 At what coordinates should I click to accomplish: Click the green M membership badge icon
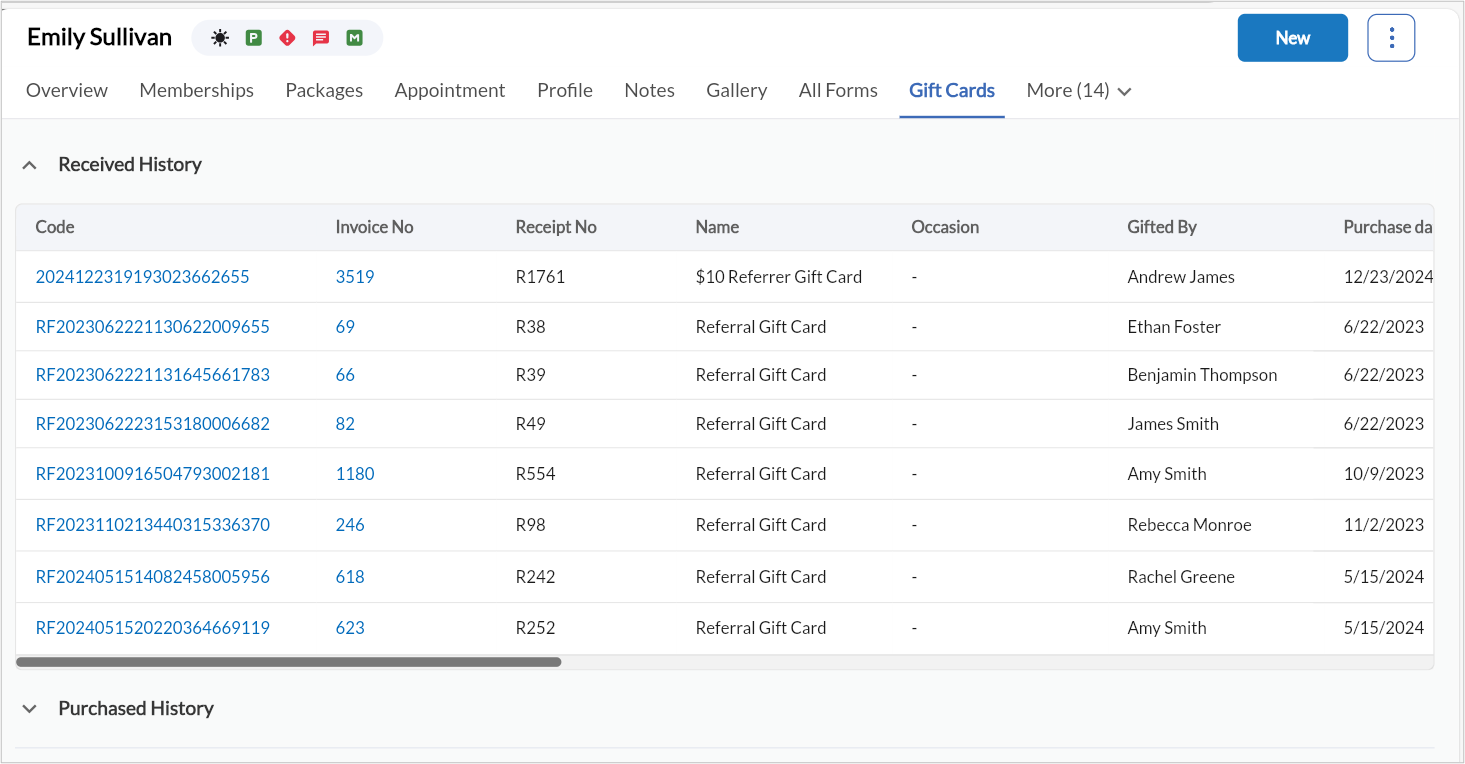355,38
